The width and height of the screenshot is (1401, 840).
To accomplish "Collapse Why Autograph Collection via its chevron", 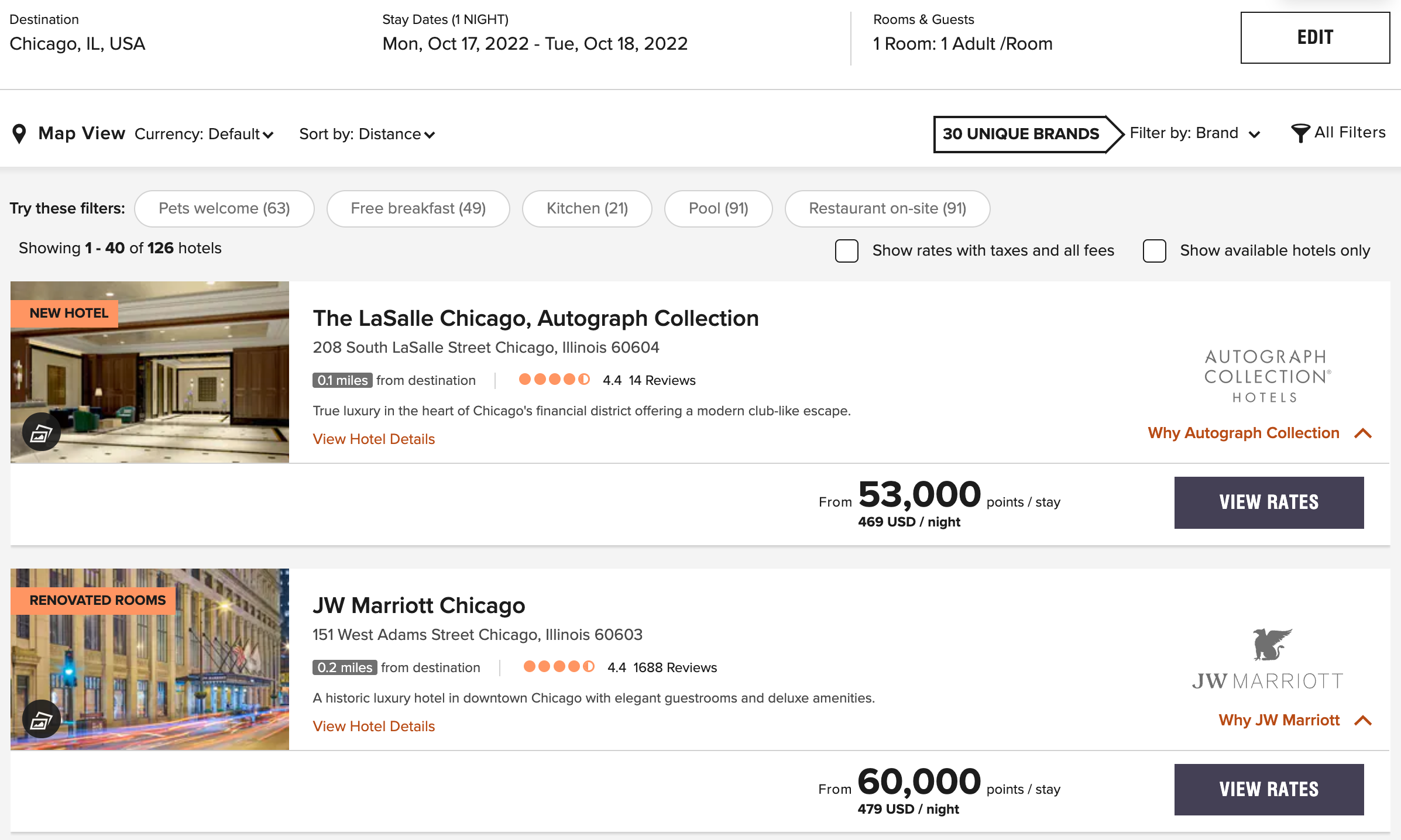I will point(1362,433).
